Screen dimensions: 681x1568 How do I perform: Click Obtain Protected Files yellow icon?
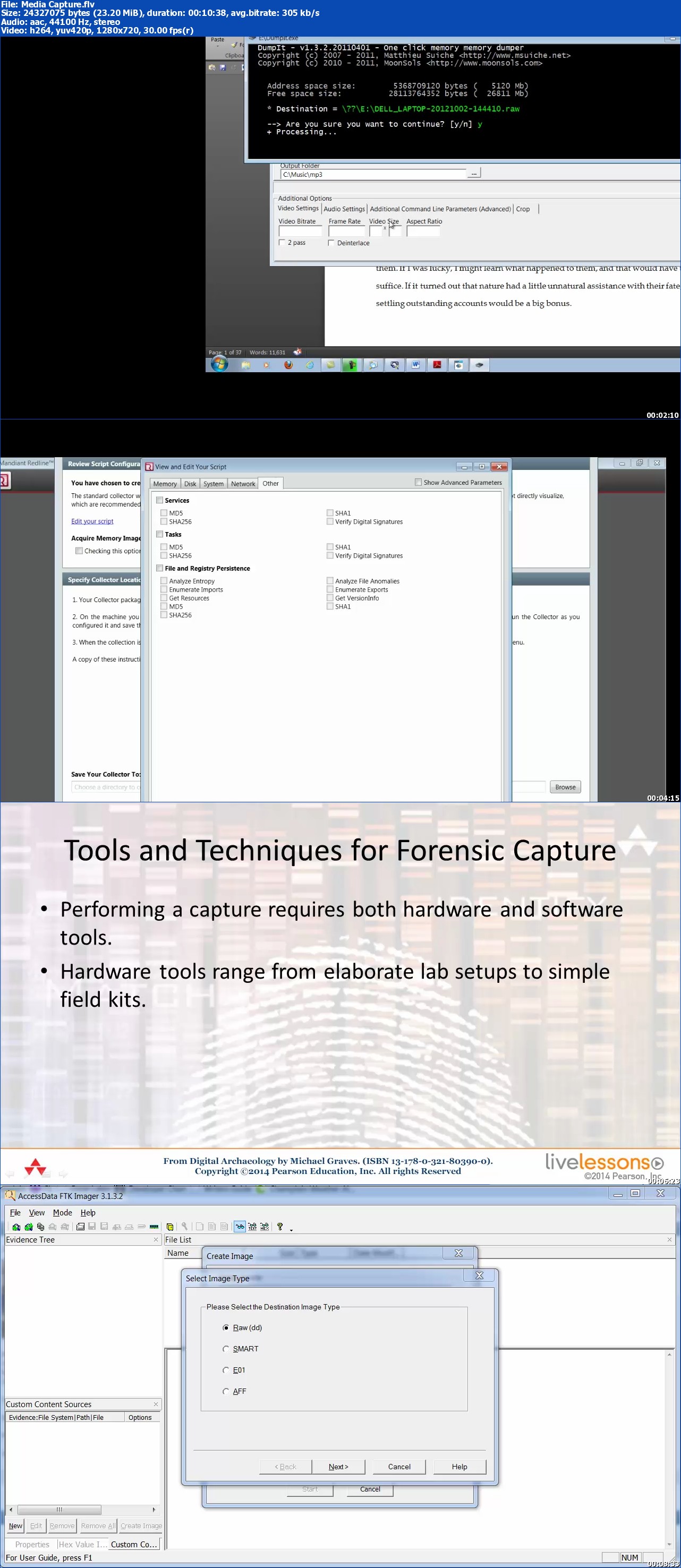170,1227
